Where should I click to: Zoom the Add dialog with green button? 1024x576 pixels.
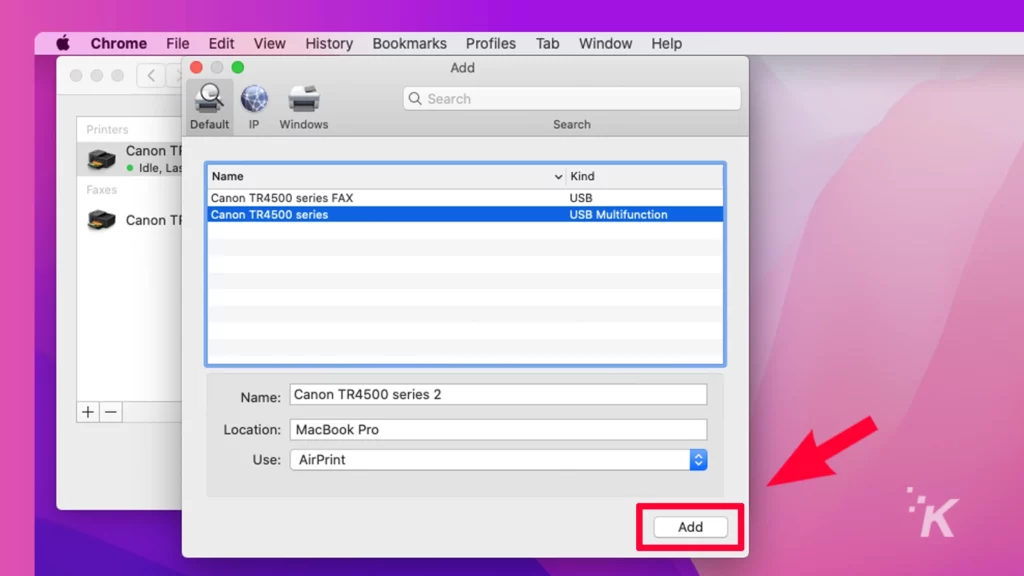(238, 67)
